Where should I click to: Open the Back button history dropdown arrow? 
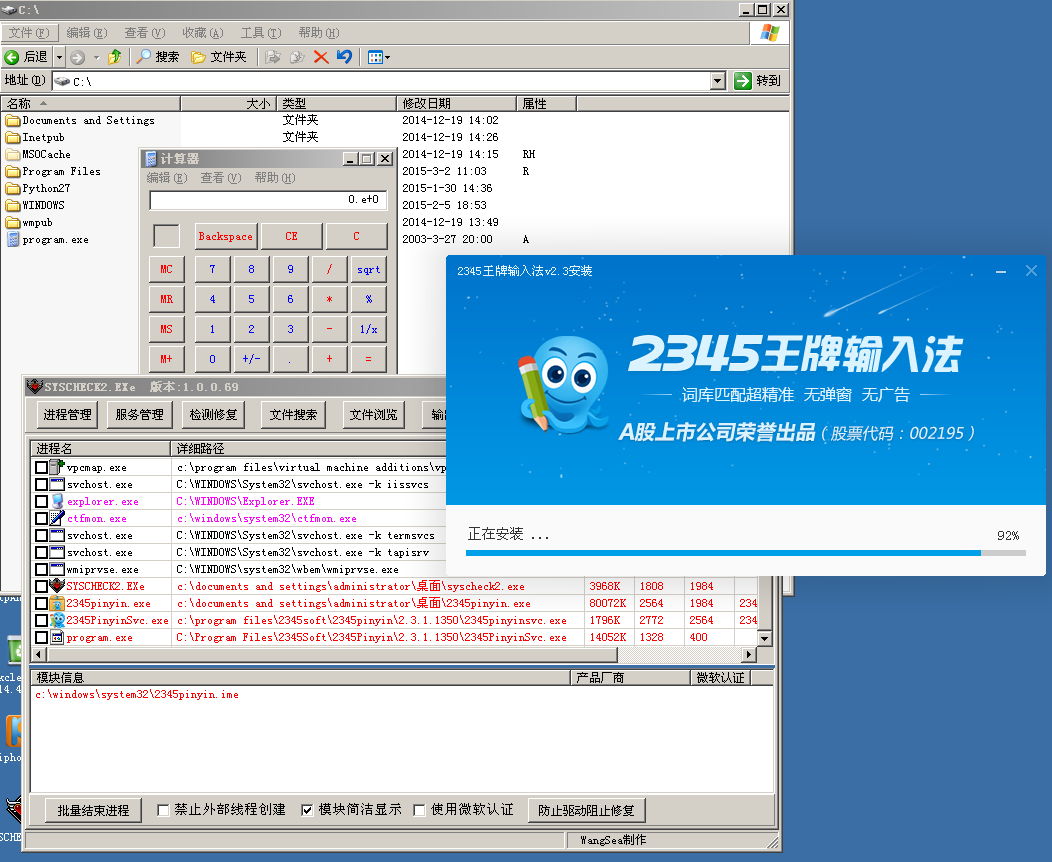point(59,58)
